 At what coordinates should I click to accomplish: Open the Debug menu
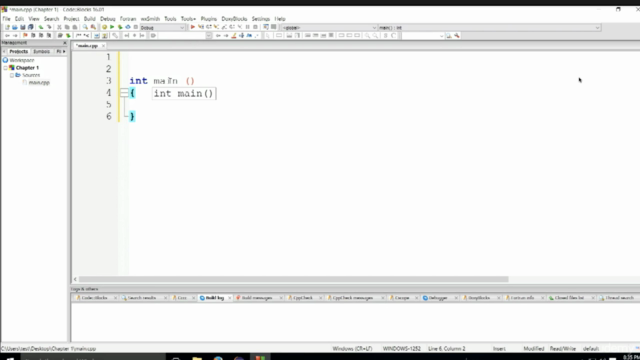pos(108,19)
